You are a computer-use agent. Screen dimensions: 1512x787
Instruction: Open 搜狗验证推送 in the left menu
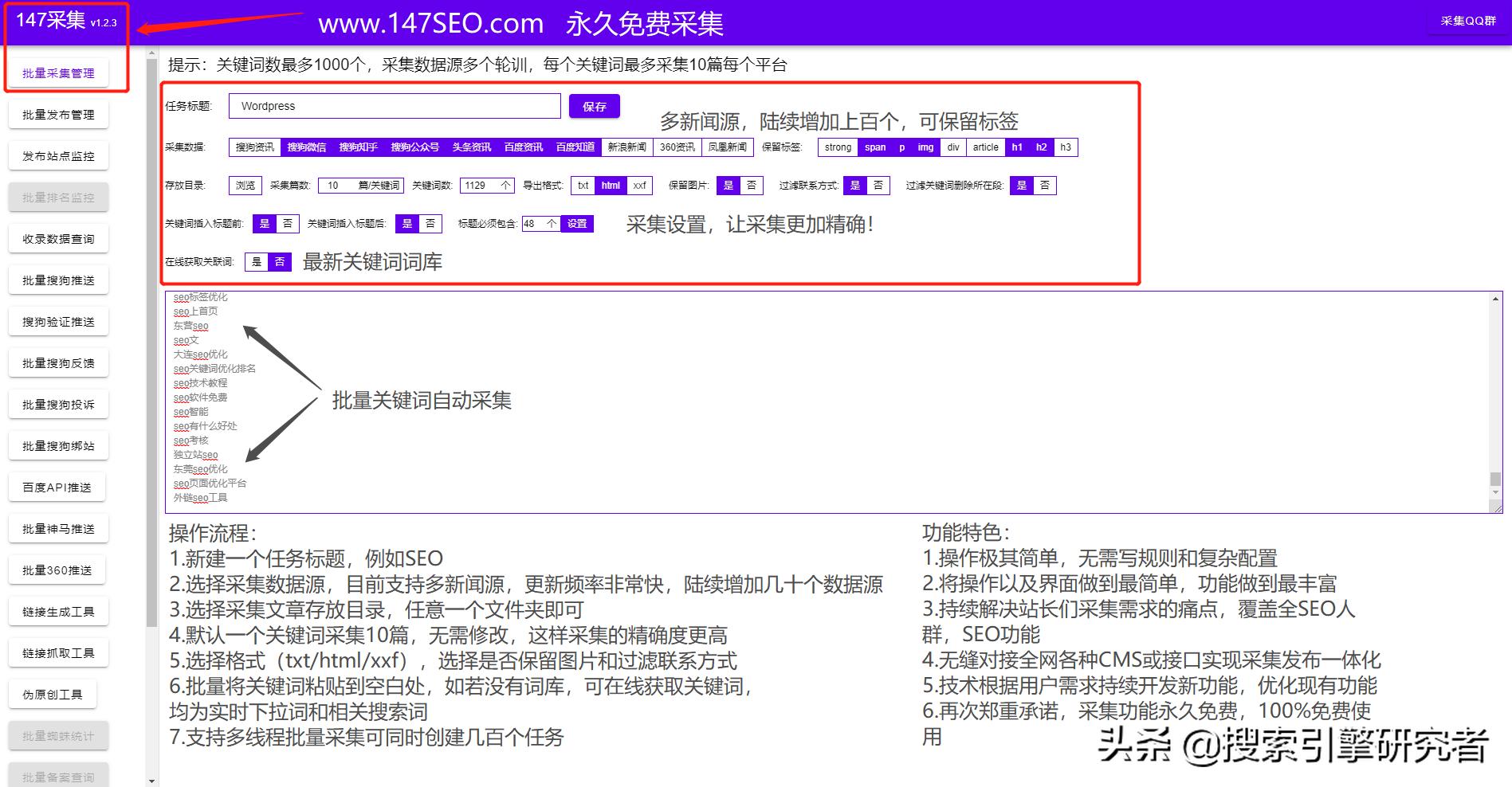pyautogui.click(x=57, y=321)
